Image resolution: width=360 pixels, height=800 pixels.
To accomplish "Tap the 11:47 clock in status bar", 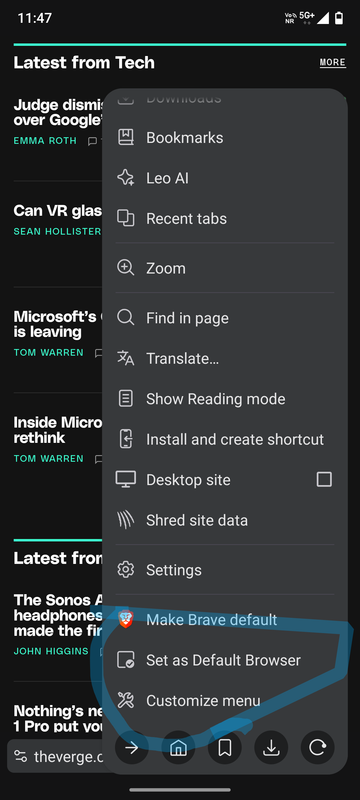I will pos(34,18).
